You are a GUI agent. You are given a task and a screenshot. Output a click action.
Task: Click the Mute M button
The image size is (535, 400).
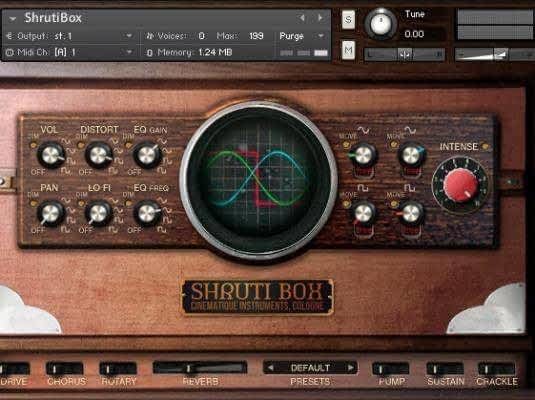348,50
